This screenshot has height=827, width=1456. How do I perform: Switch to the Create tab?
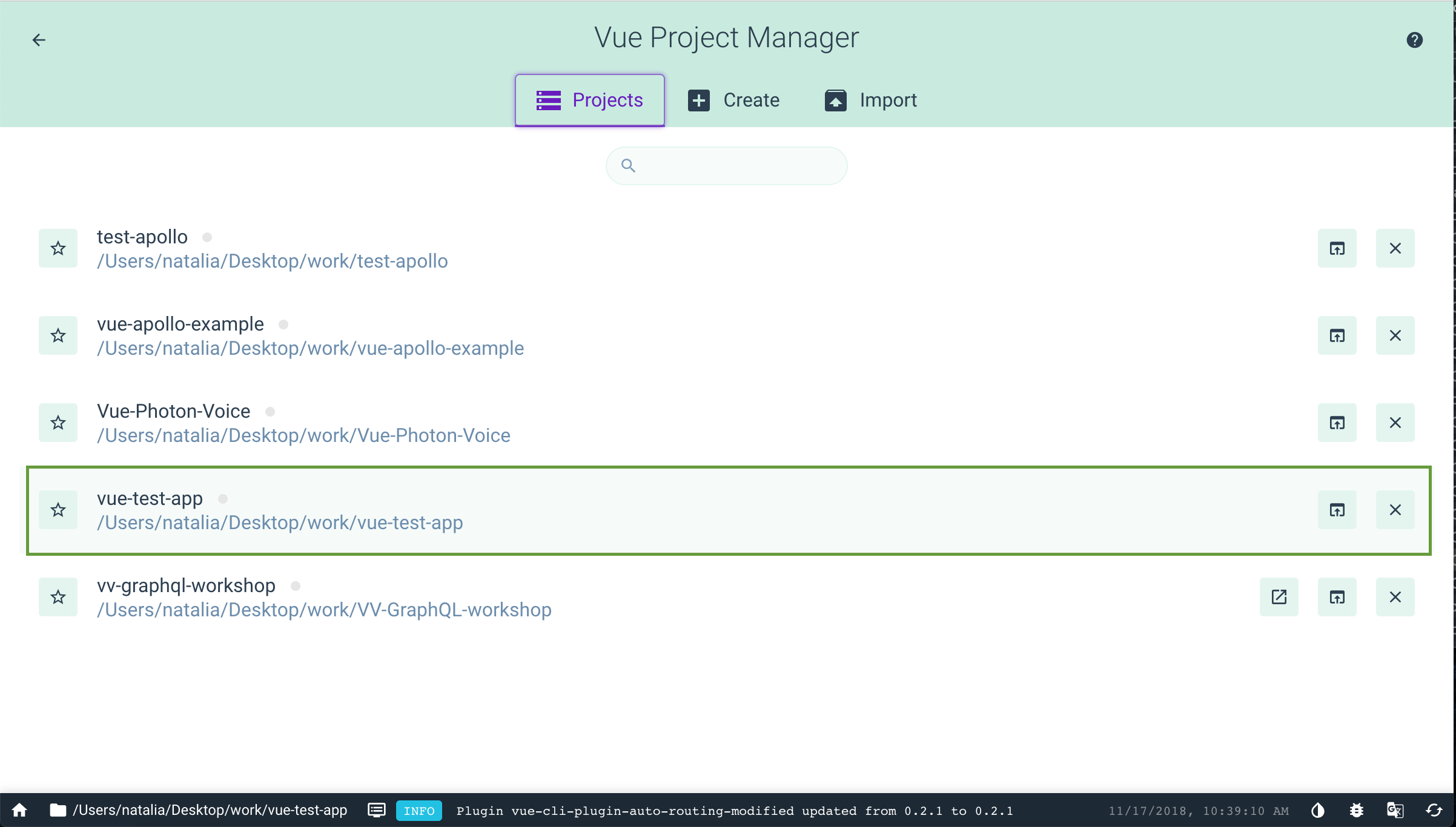tap(734, 99)
